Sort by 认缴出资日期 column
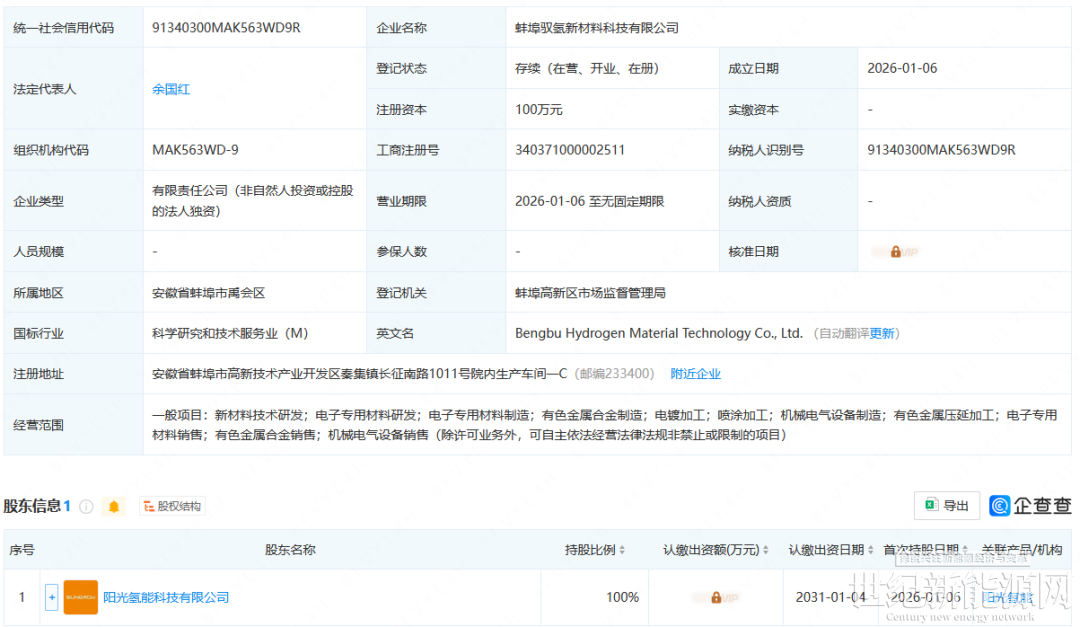The height and width of the screenshot is (627, 1080). click(x=829, y=550)
